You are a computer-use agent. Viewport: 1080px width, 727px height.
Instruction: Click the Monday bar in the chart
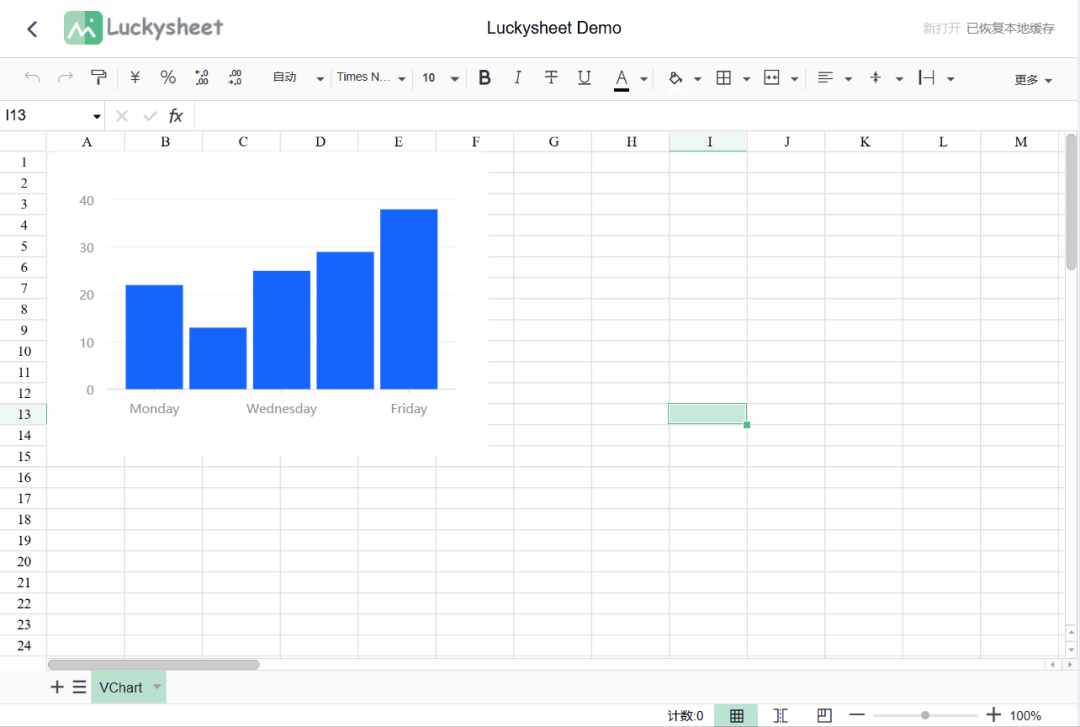(154, 337)
